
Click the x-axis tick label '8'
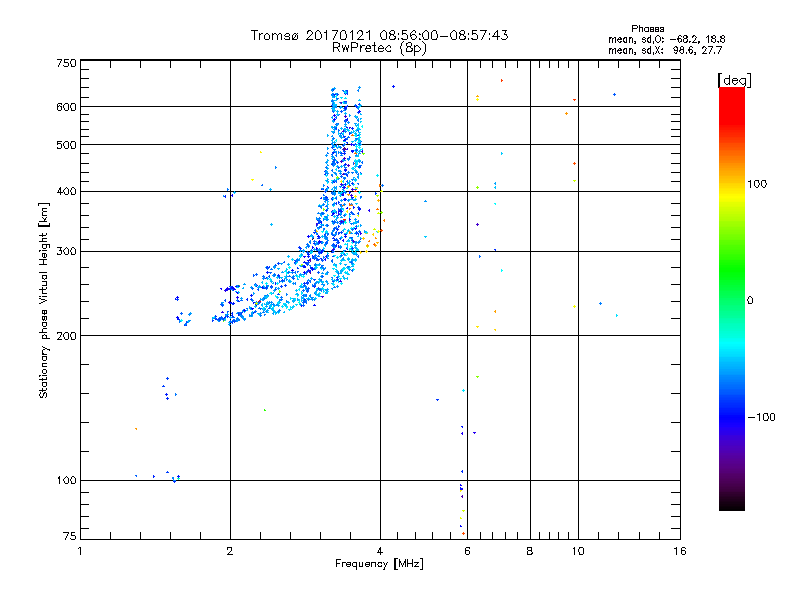pos(530,551)
